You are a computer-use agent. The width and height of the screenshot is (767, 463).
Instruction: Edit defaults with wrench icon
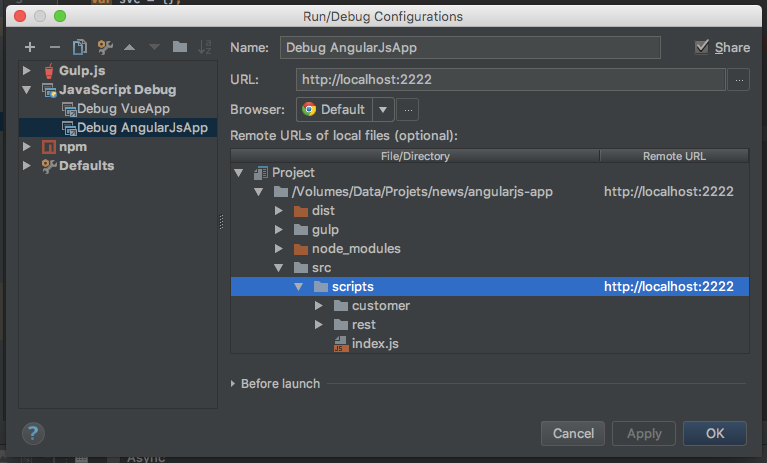click(x=105, y=47)
